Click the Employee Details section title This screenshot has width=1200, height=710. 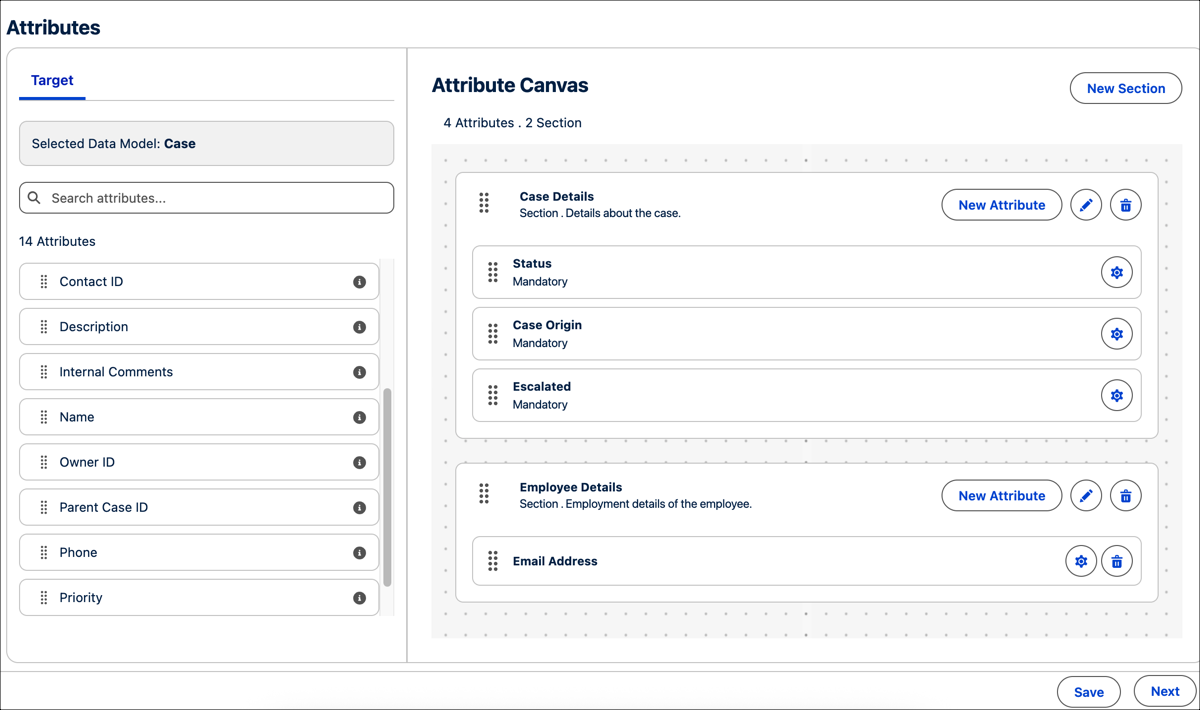coord(571,488)
